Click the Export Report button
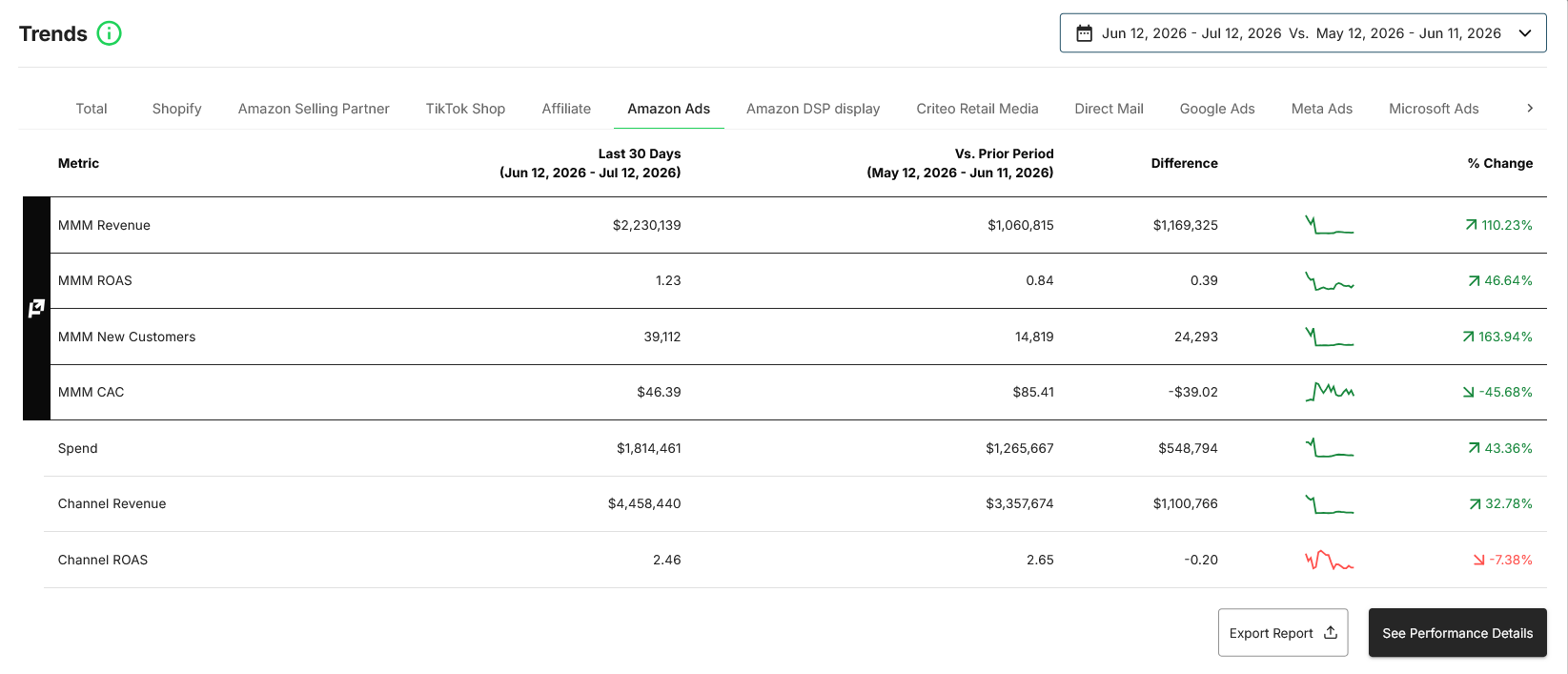This screenshot has width=1568, height=674. tap(1283, 632)
